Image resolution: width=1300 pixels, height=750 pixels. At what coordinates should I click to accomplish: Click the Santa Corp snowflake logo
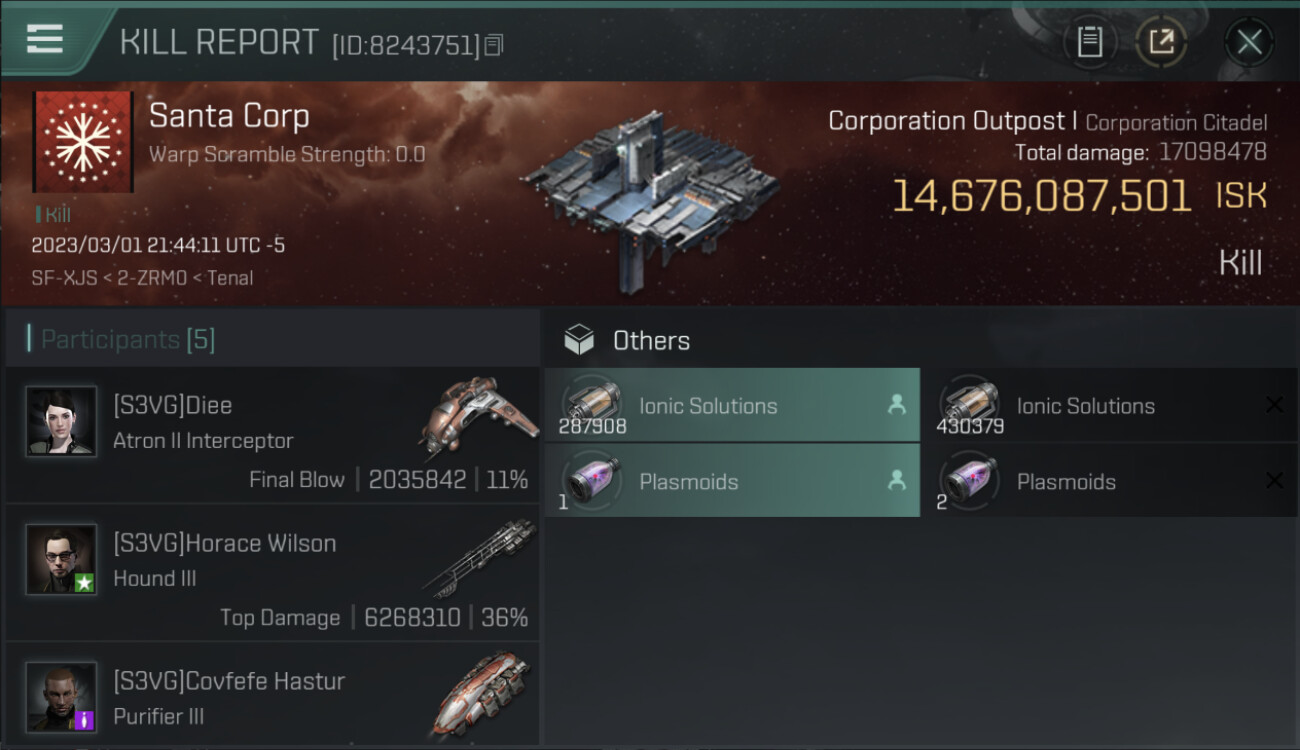(x=83, y=141)
